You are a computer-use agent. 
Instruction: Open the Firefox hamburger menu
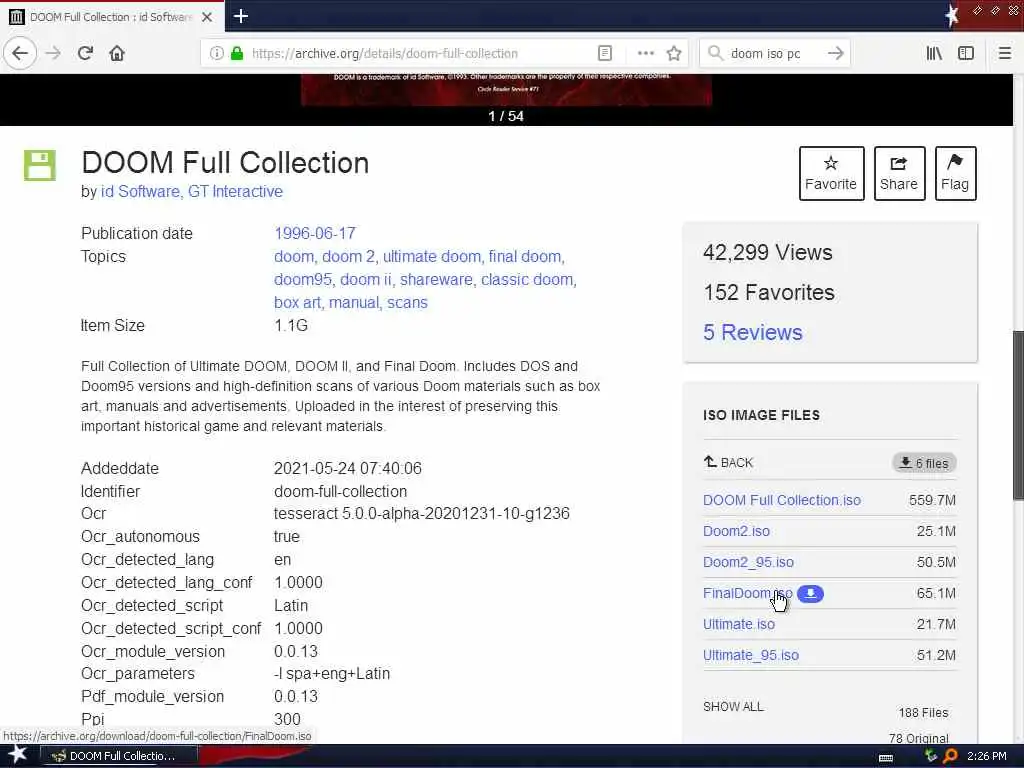tap(1005, 54)
